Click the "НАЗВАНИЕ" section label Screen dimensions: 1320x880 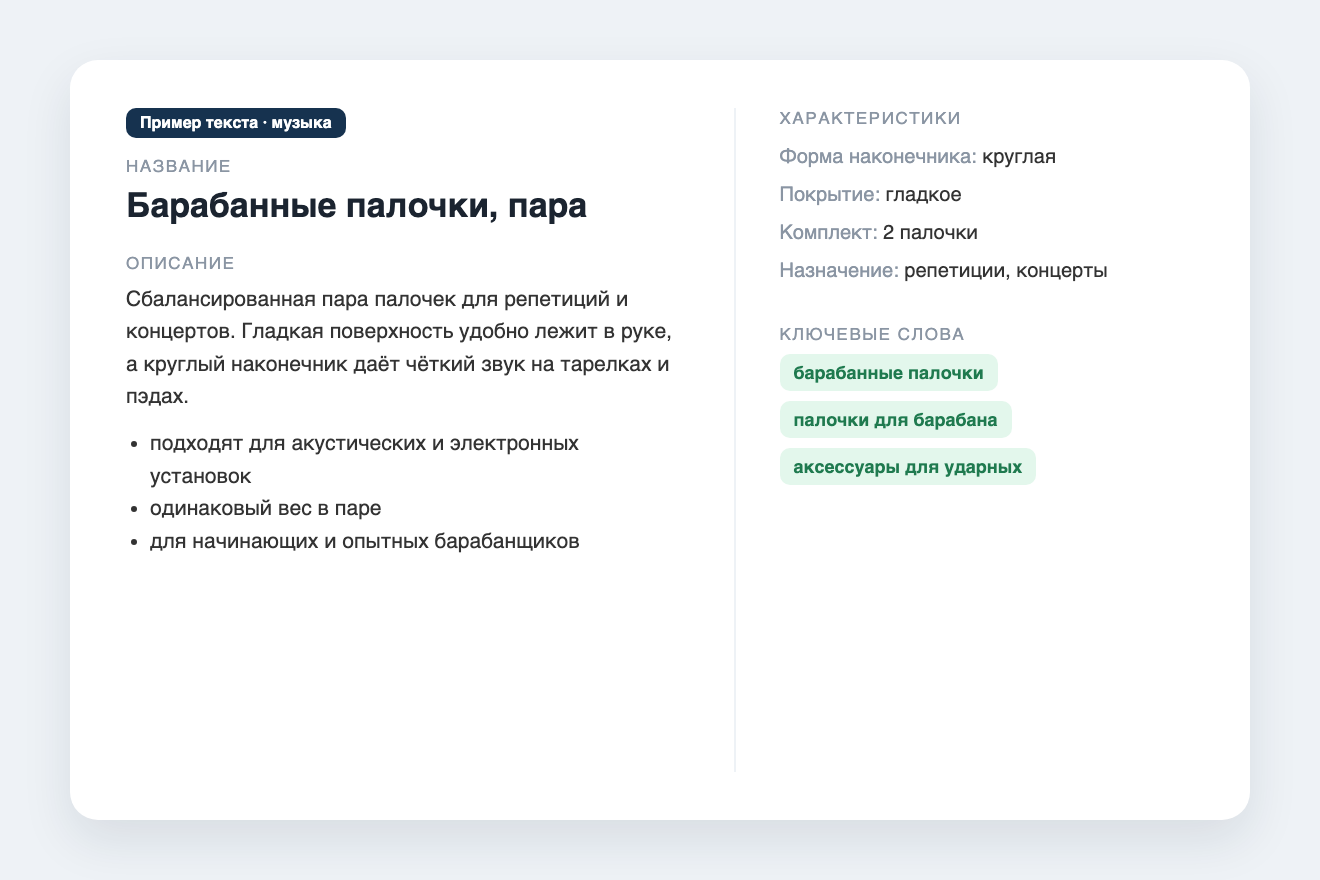[x=179, y=166]
